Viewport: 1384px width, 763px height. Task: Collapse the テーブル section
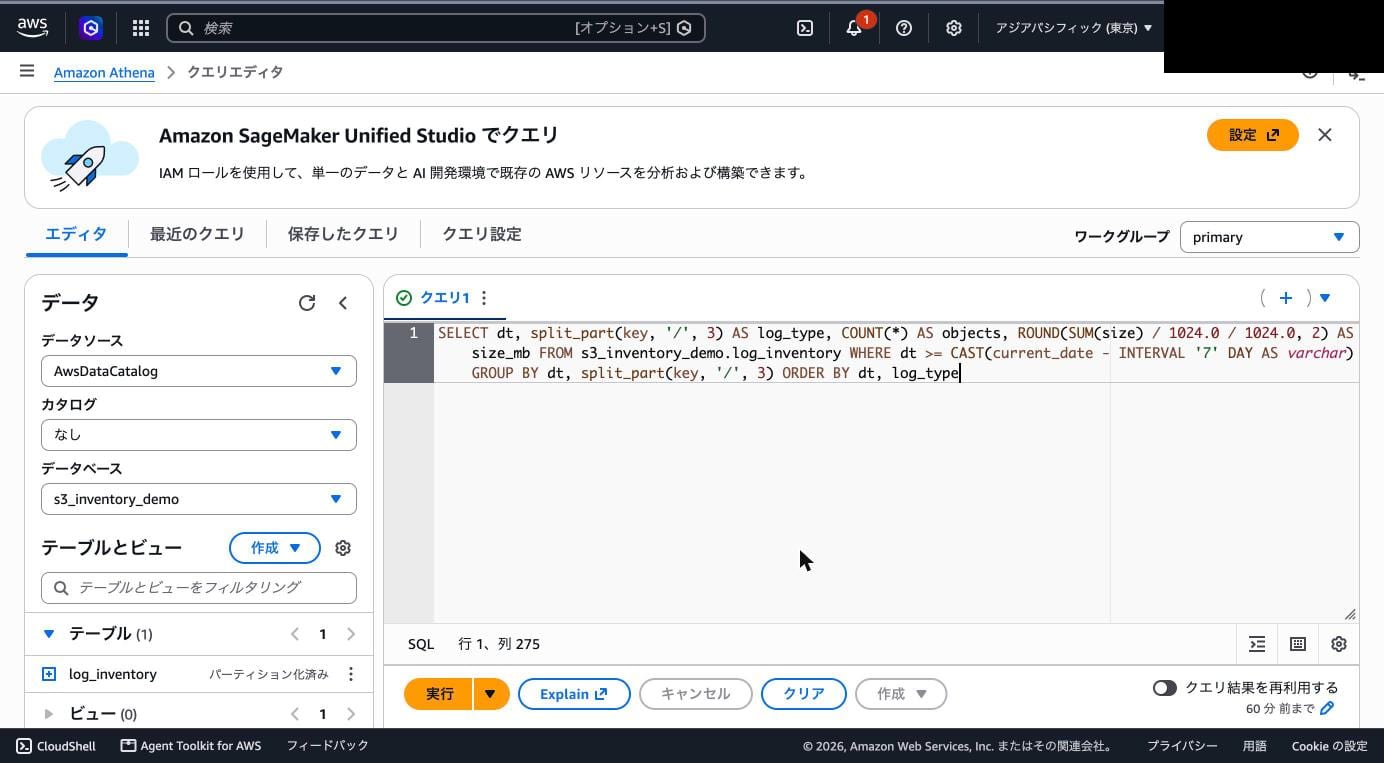click(49, 634)
